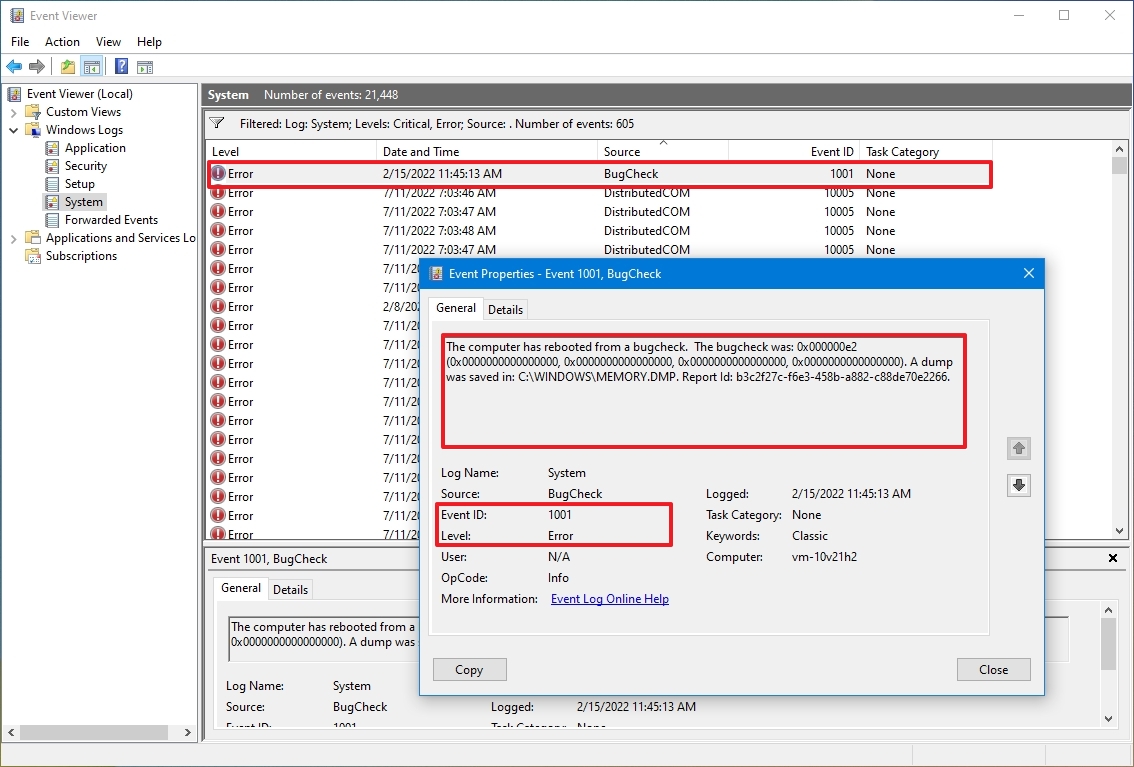The height and width of the screenshot is (767, 1134).
Task: Click the Help question mark toolbar icon
Action: (x=120, y=66)
